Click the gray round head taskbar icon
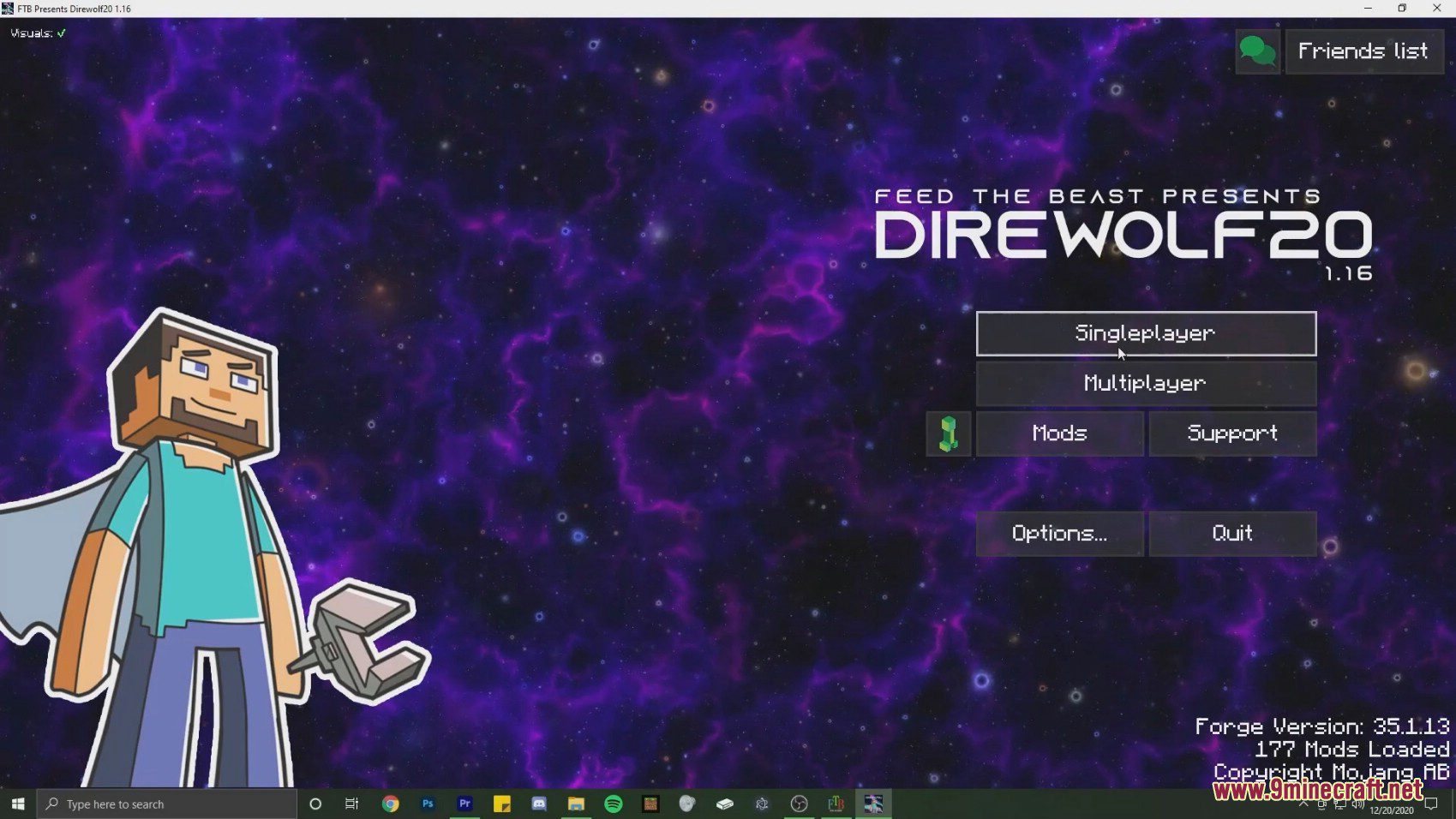The width and height of the screenshot is (1456, 819). click(687, 804)
